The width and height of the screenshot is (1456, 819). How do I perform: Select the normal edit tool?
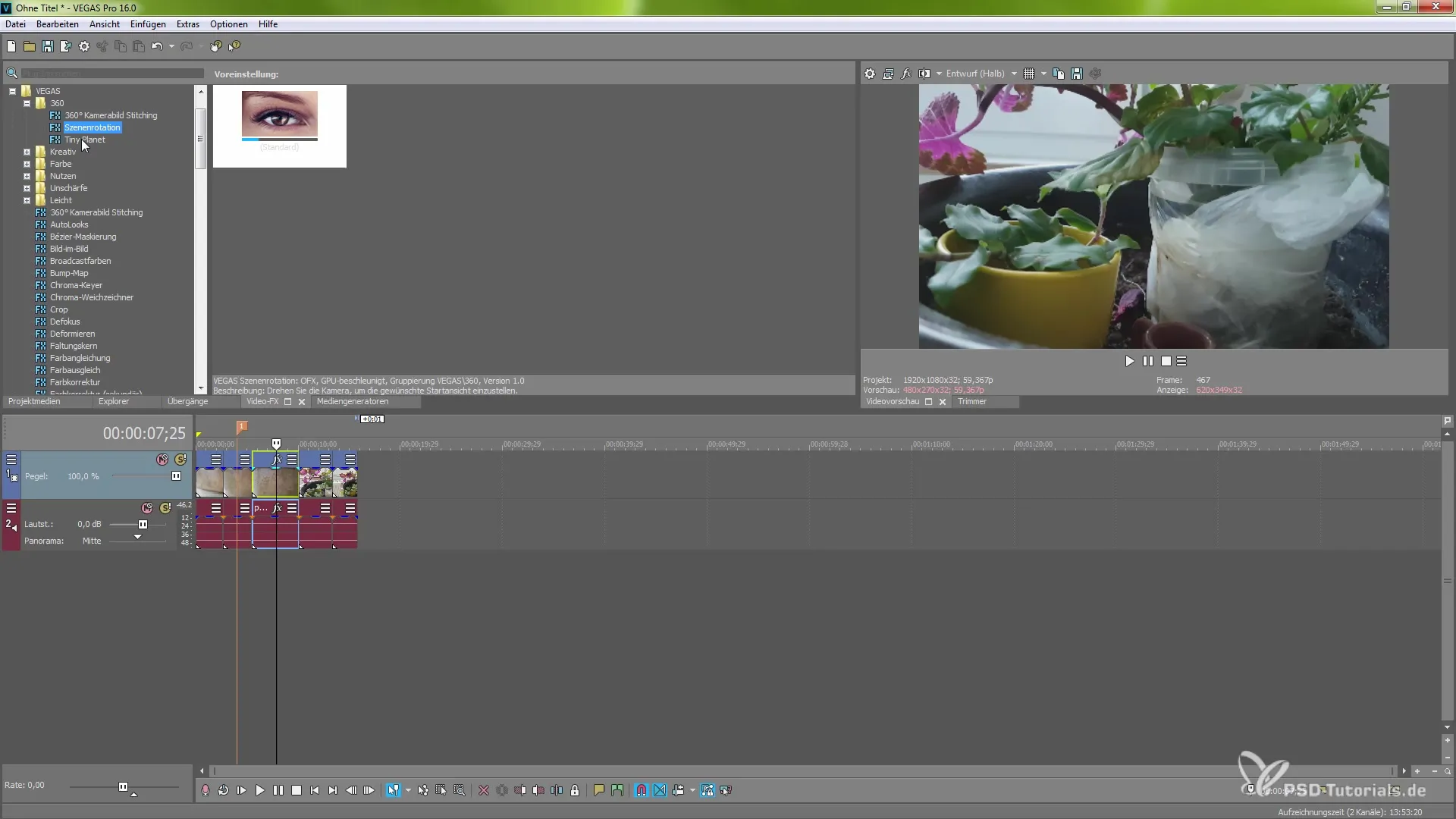click(393, 790)
